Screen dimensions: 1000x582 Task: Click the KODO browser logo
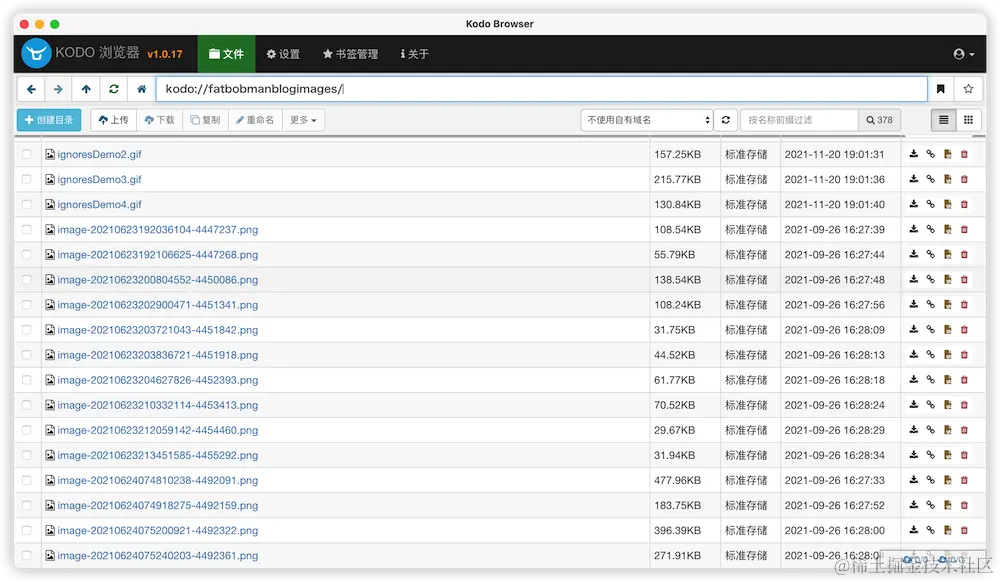tap(36, 54)
